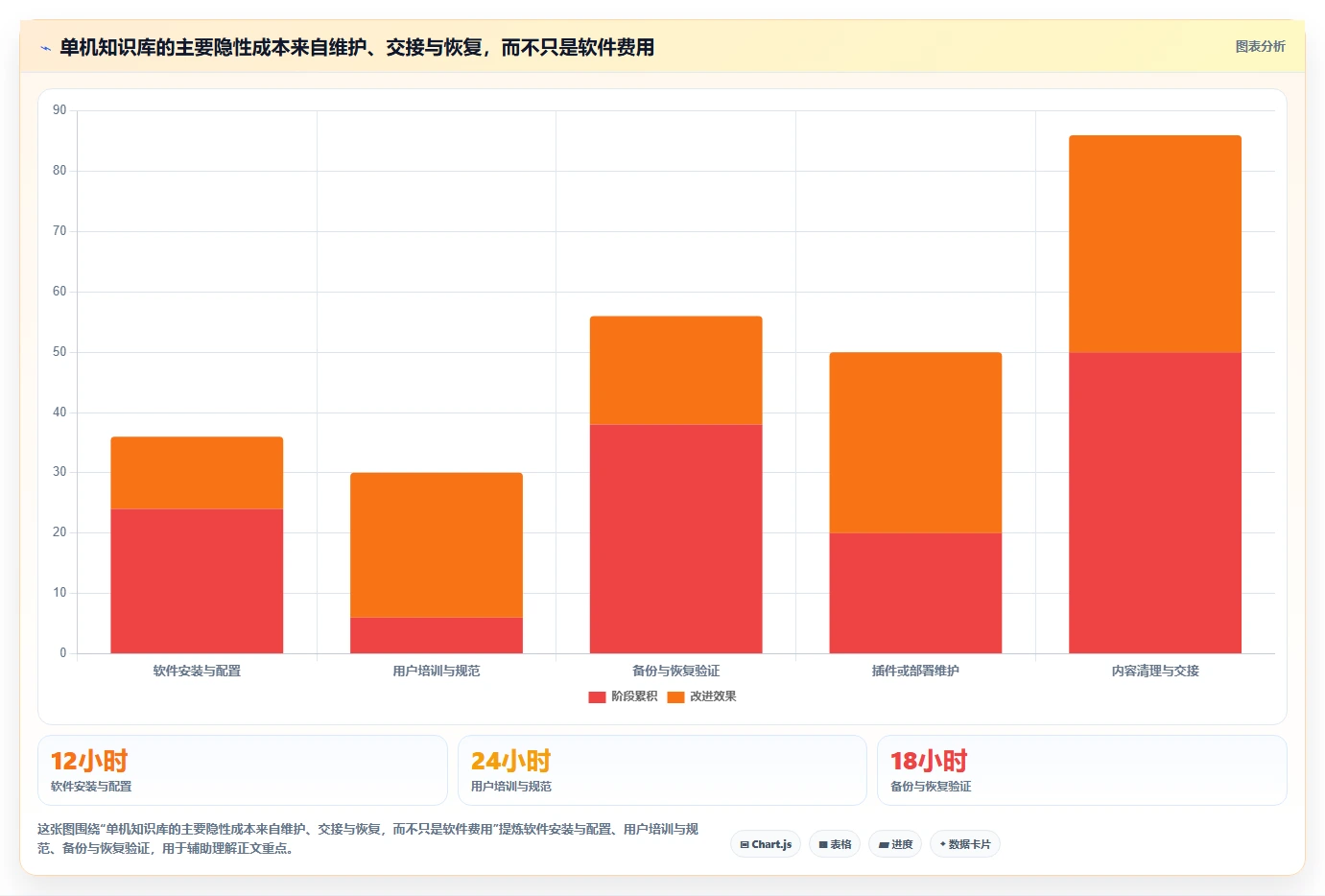Click the chart title starting 单机知识库的主要隐性成本

point(357,47)
